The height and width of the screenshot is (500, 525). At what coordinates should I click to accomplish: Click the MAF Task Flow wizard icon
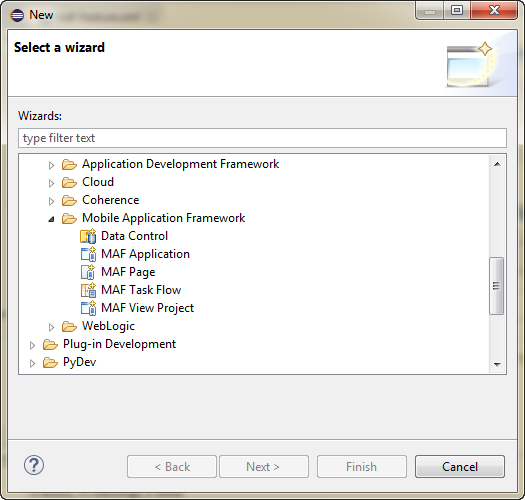88,290
